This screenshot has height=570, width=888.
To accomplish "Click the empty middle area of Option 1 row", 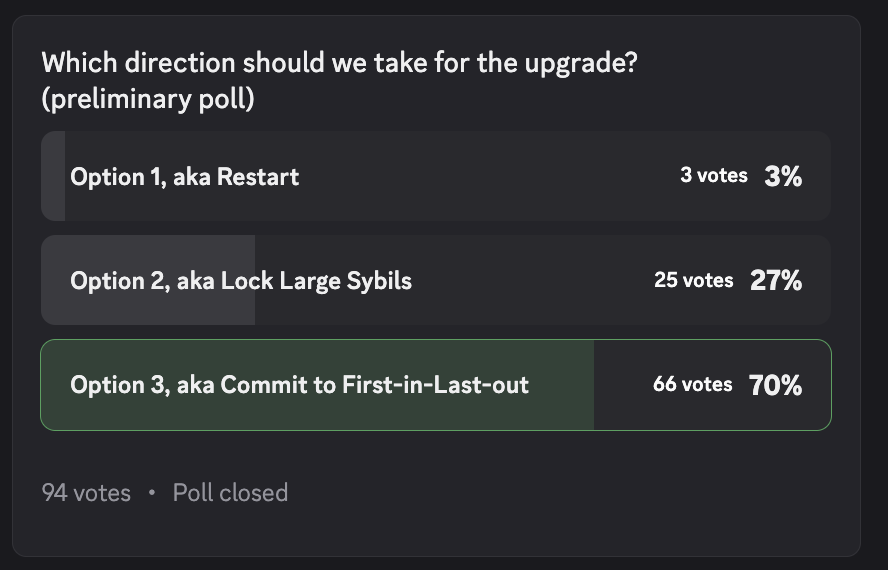I will click(x=487, y=176).
